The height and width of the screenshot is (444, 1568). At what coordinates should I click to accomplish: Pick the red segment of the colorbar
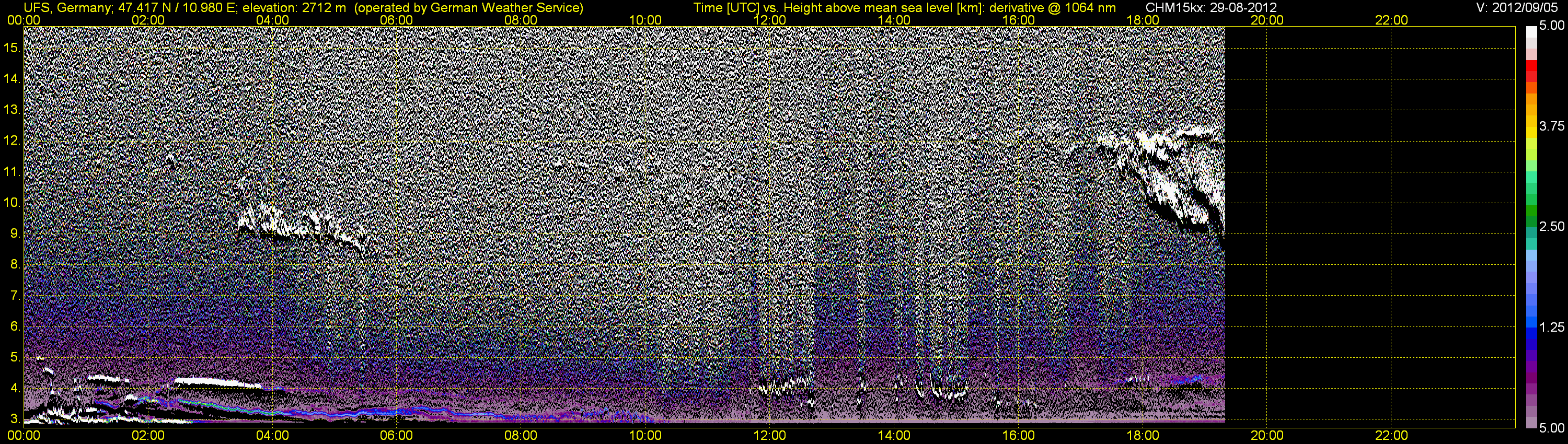tap(1531, 66)
